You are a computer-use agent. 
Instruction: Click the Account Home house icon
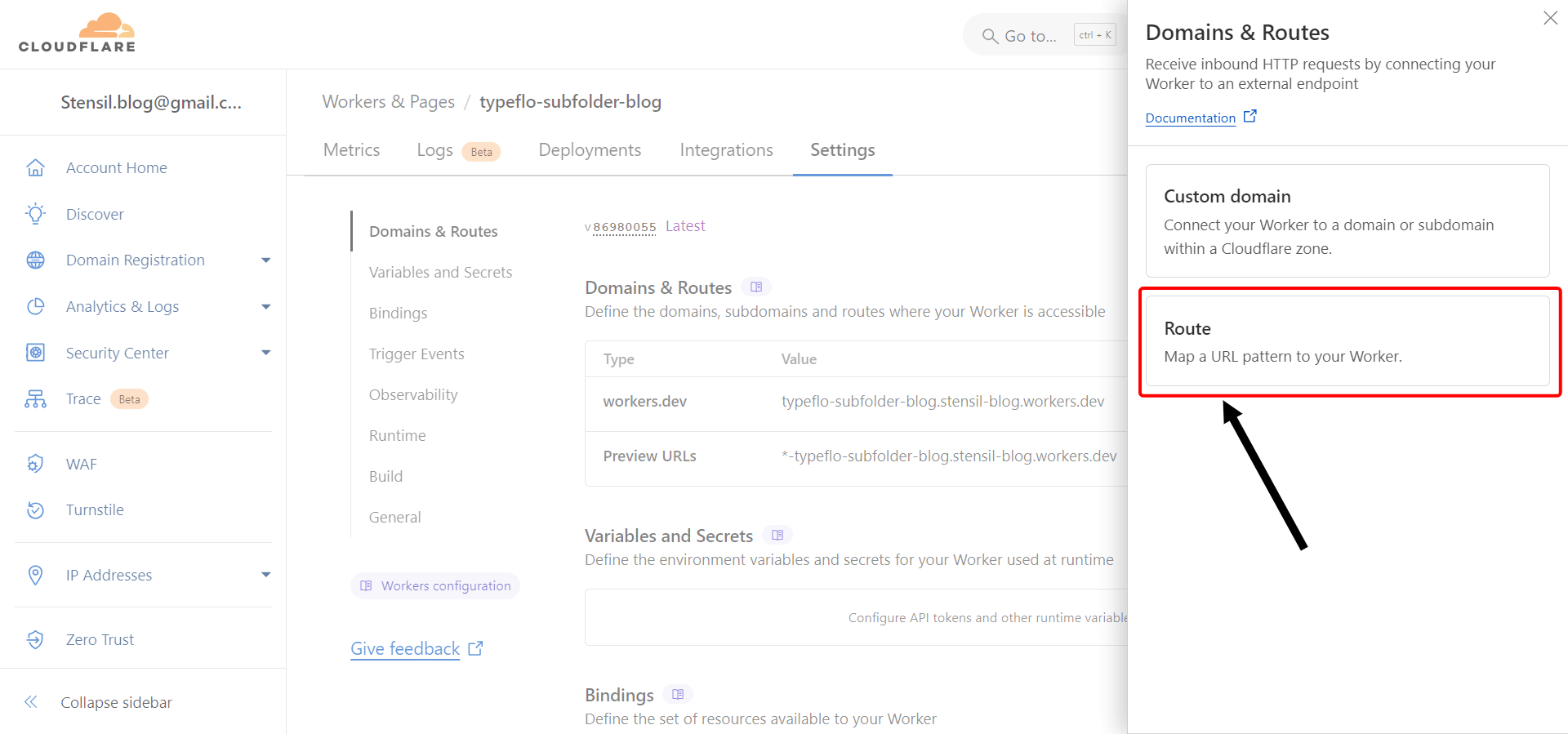(x=35, y=167)
